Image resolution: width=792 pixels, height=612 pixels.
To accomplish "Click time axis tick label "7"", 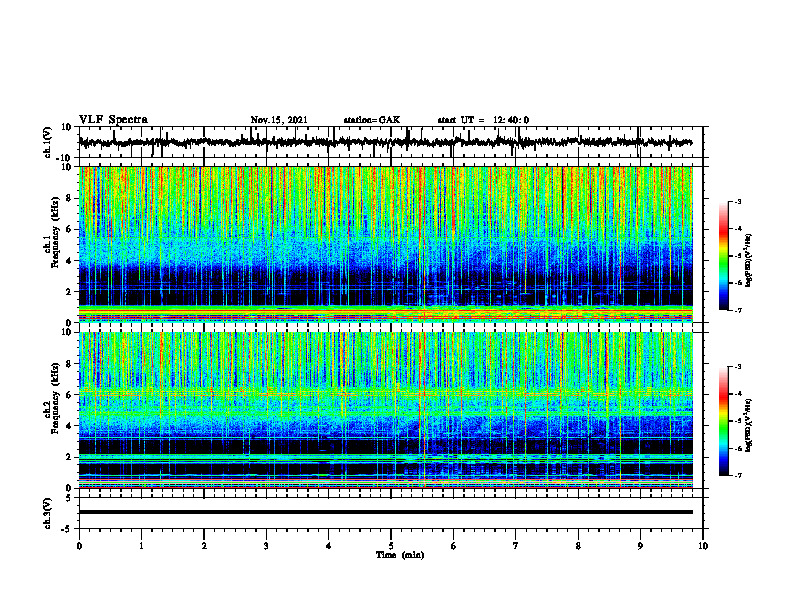I will pyautogui.click(x=516, y=546).
